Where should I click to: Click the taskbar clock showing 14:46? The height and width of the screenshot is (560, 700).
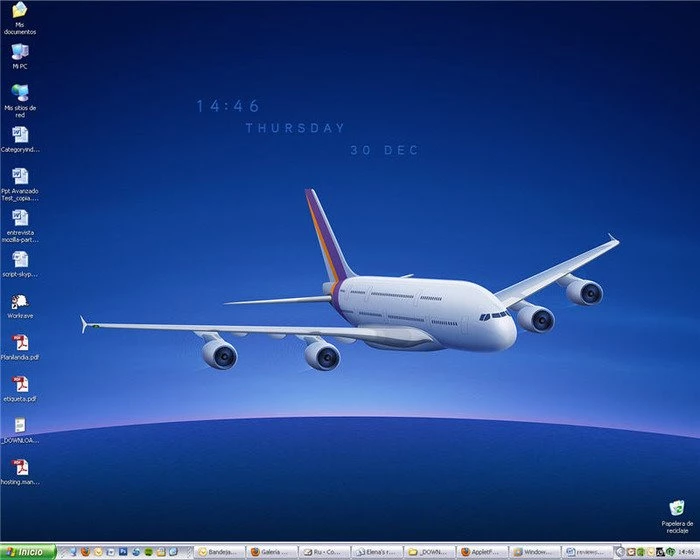(686, 552)
